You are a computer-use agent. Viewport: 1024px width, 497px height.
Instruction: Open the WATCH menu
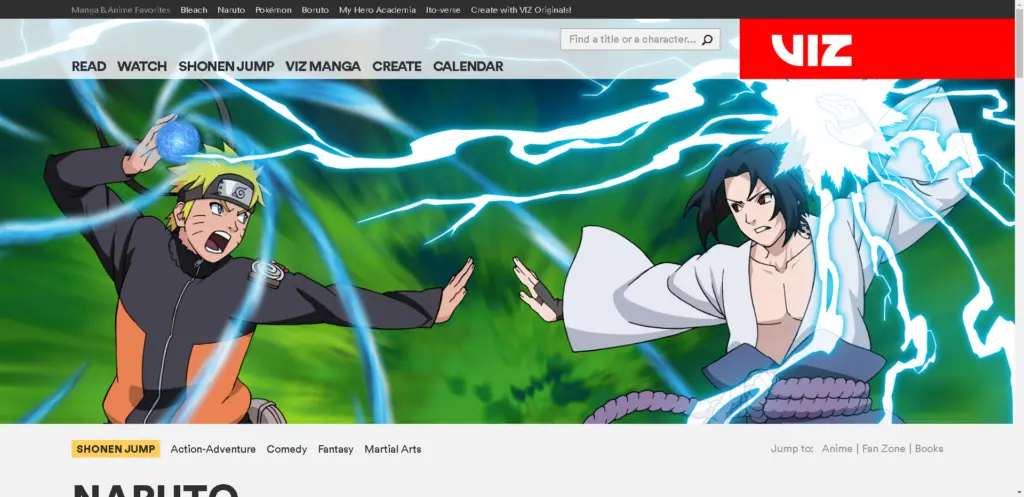[x=142, y=66]
